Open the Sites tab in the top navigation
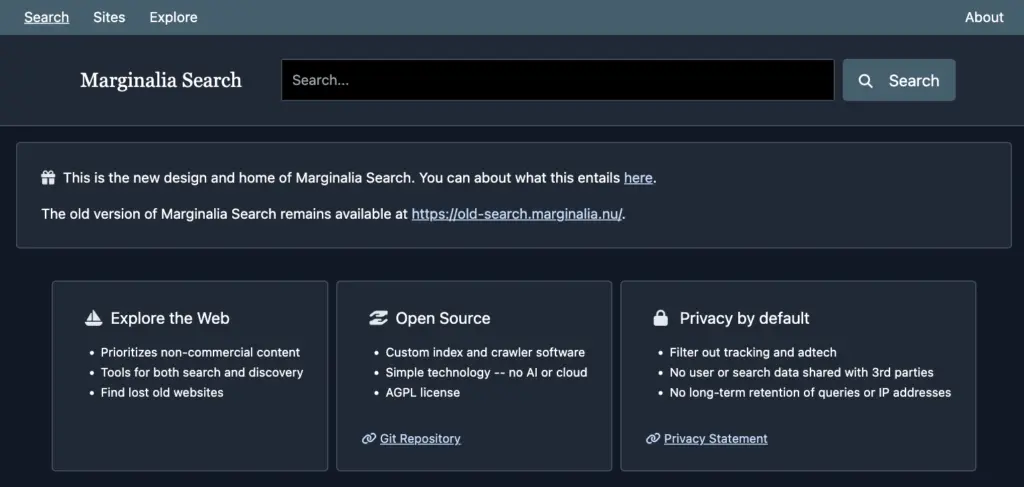 (x=109, y=17)
